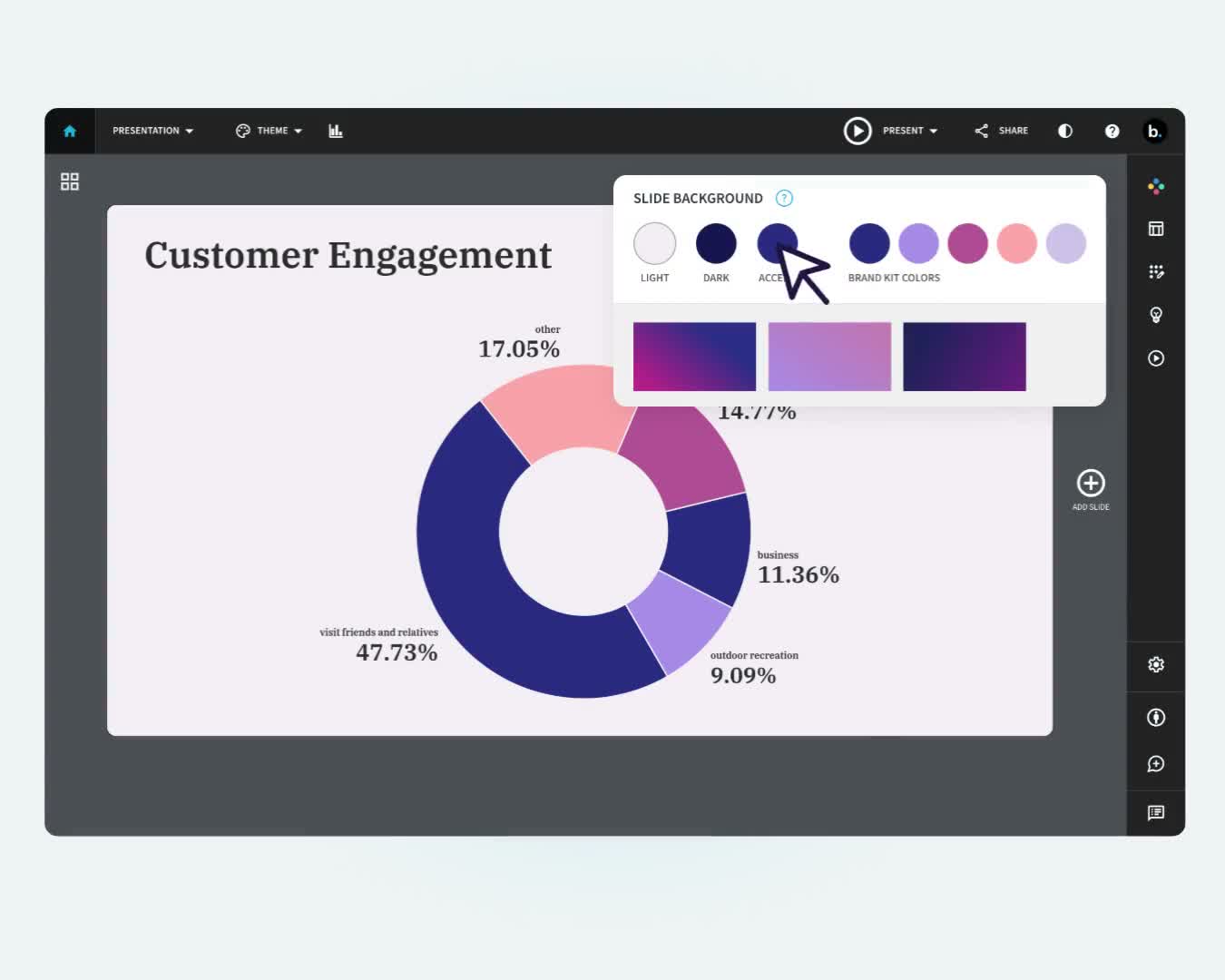Choose the pink brand kit color
This screenshot has height=980, width=1225.
click(1016, 243)
